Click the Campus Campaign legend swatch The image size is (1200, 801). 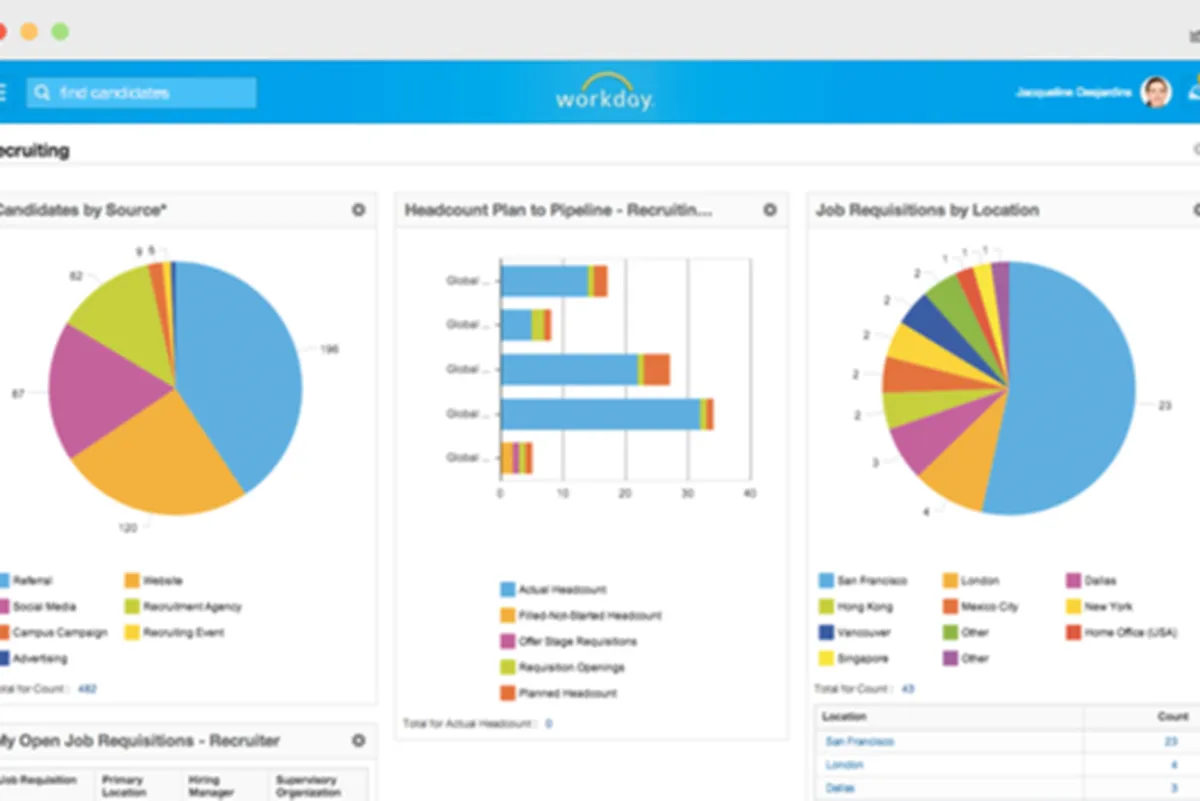[3, 632]
